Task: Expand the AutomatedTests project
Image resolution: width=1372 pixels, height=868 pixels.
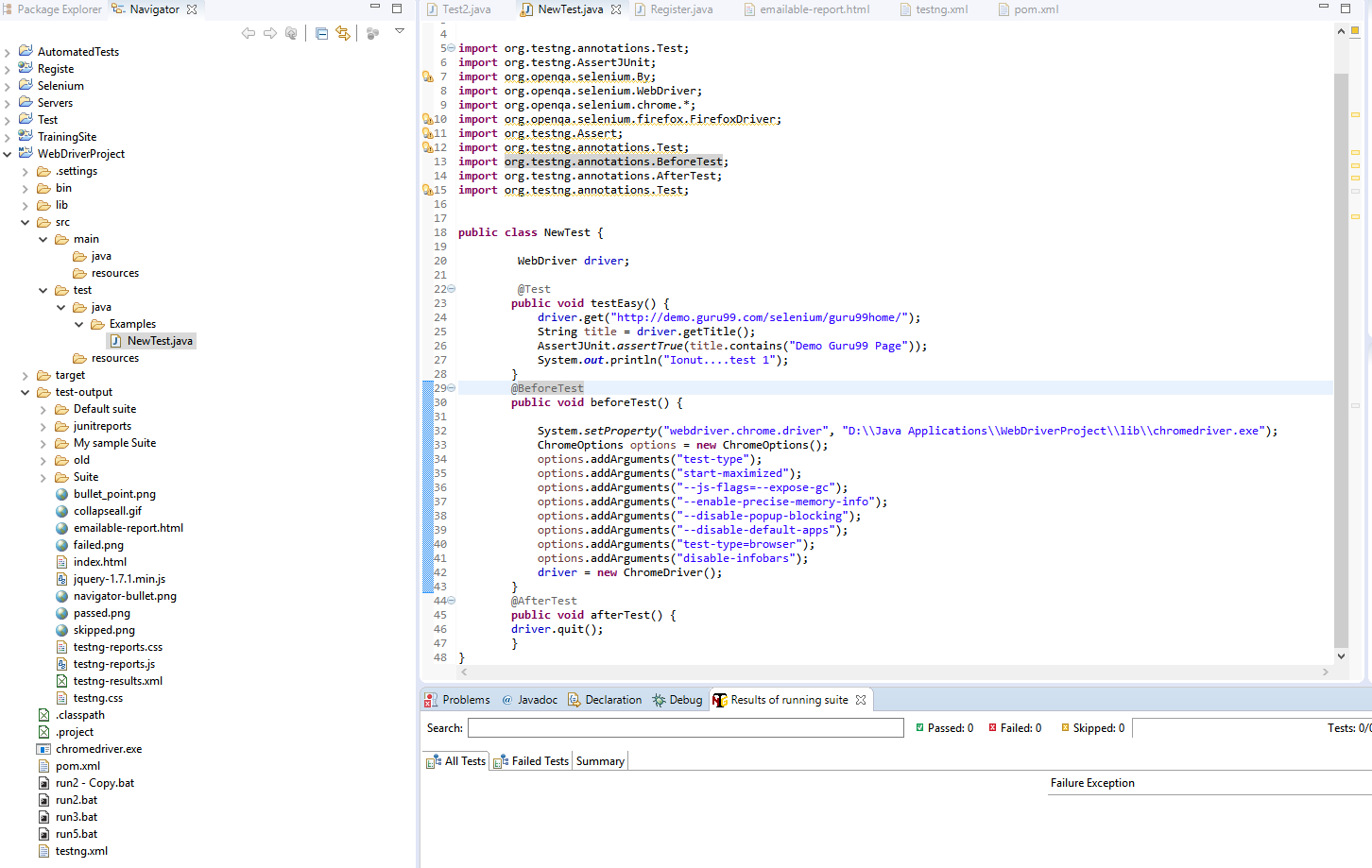Action: tap(8, 52)
